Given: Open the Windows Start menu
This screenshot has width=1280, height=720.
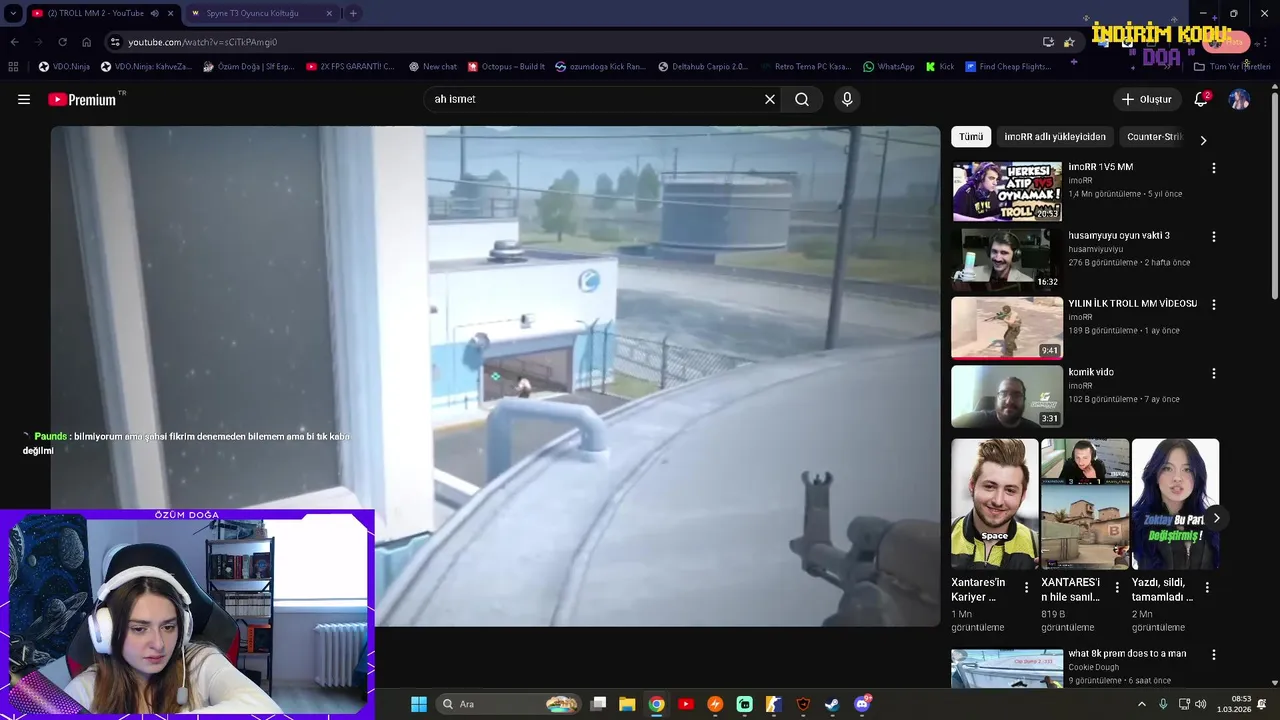Looking at the screenshot, I should 419,704.
